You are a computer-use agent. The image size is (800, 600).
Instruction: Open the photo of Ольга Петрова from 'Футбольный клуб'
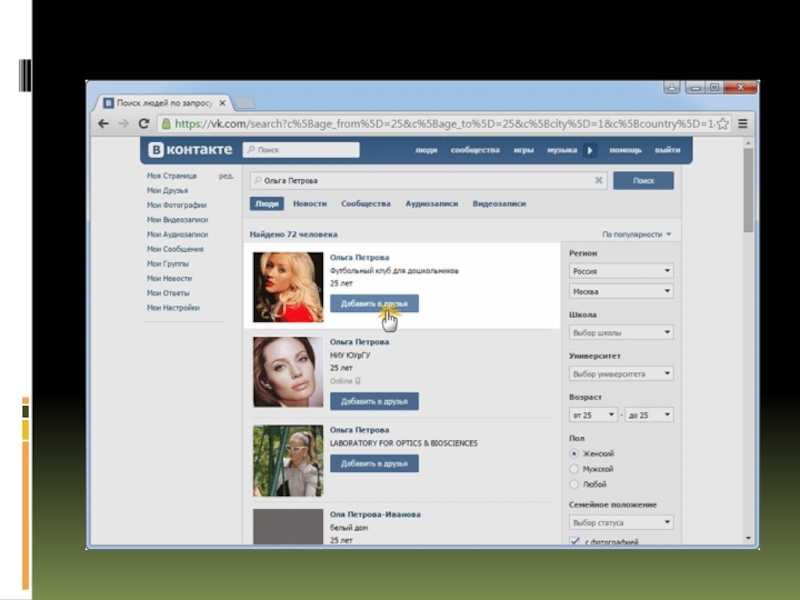click(x=288, y=287)
